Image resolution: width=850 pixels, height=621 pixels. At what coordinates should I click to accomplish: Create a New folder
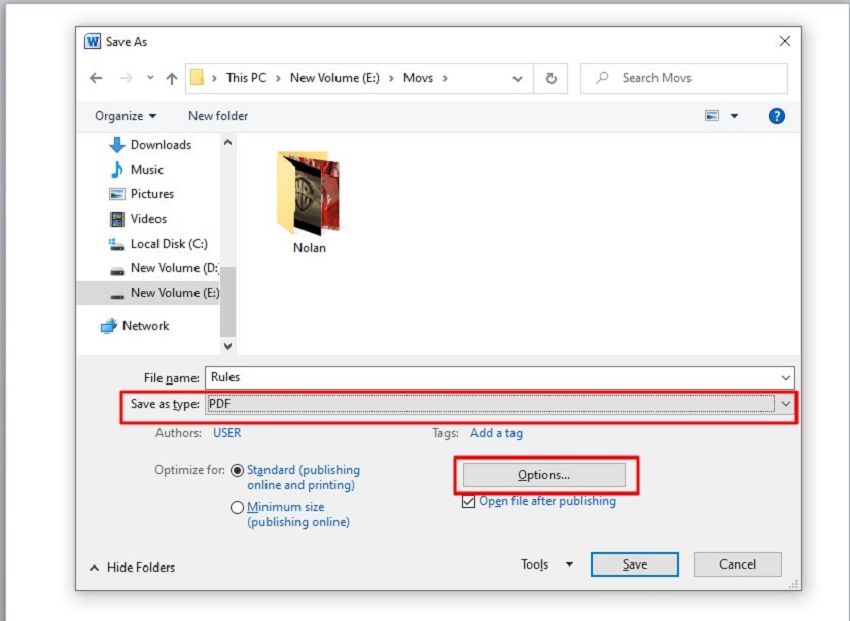tap(218, 116)
